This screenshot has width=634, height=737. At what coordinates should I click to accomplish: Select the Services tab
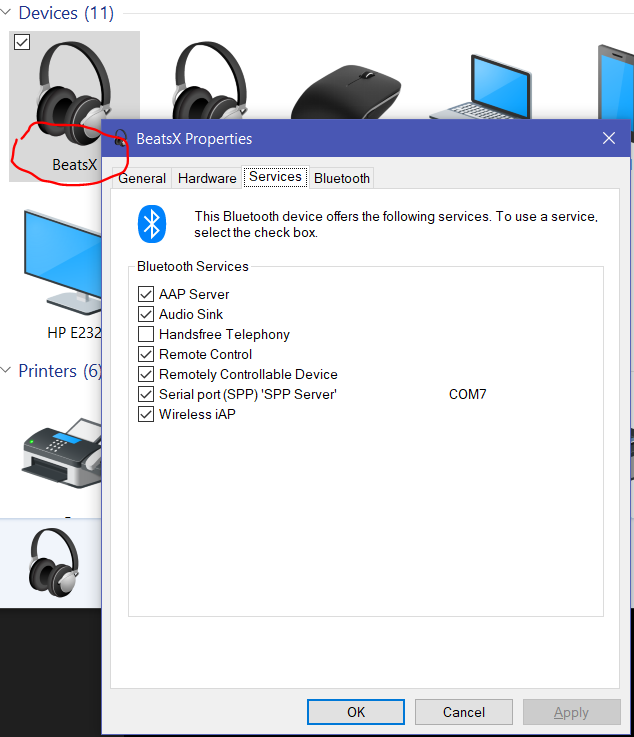[x=275, y=177]
